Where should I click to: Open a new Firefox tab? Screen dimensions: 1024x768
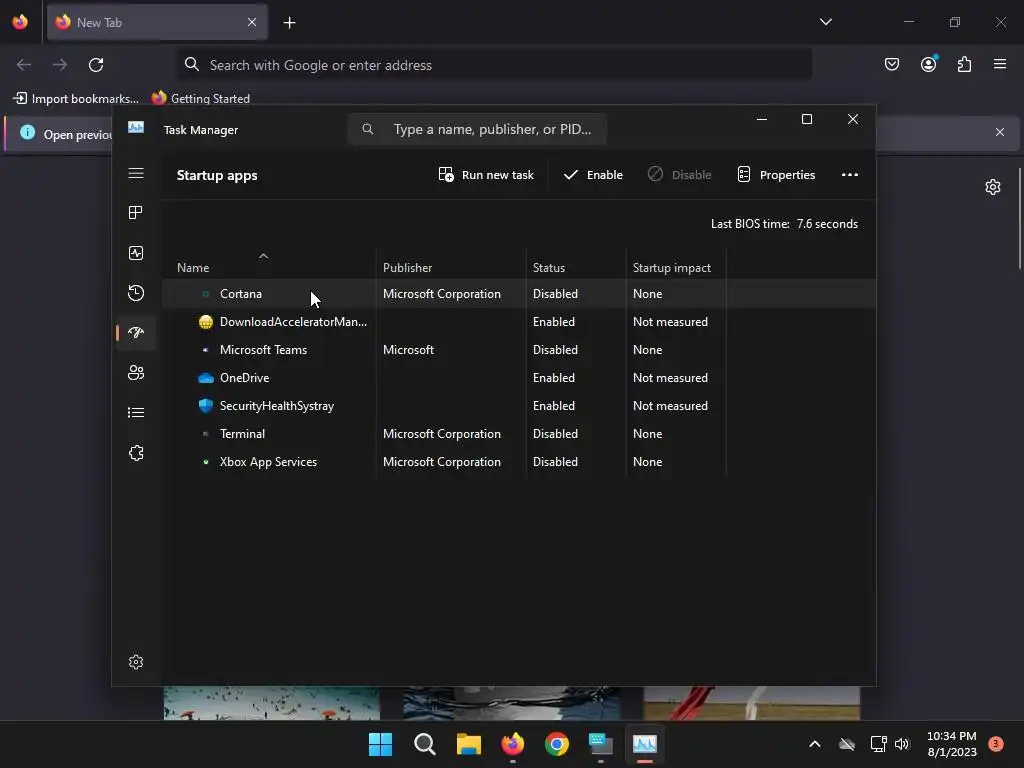289,23
